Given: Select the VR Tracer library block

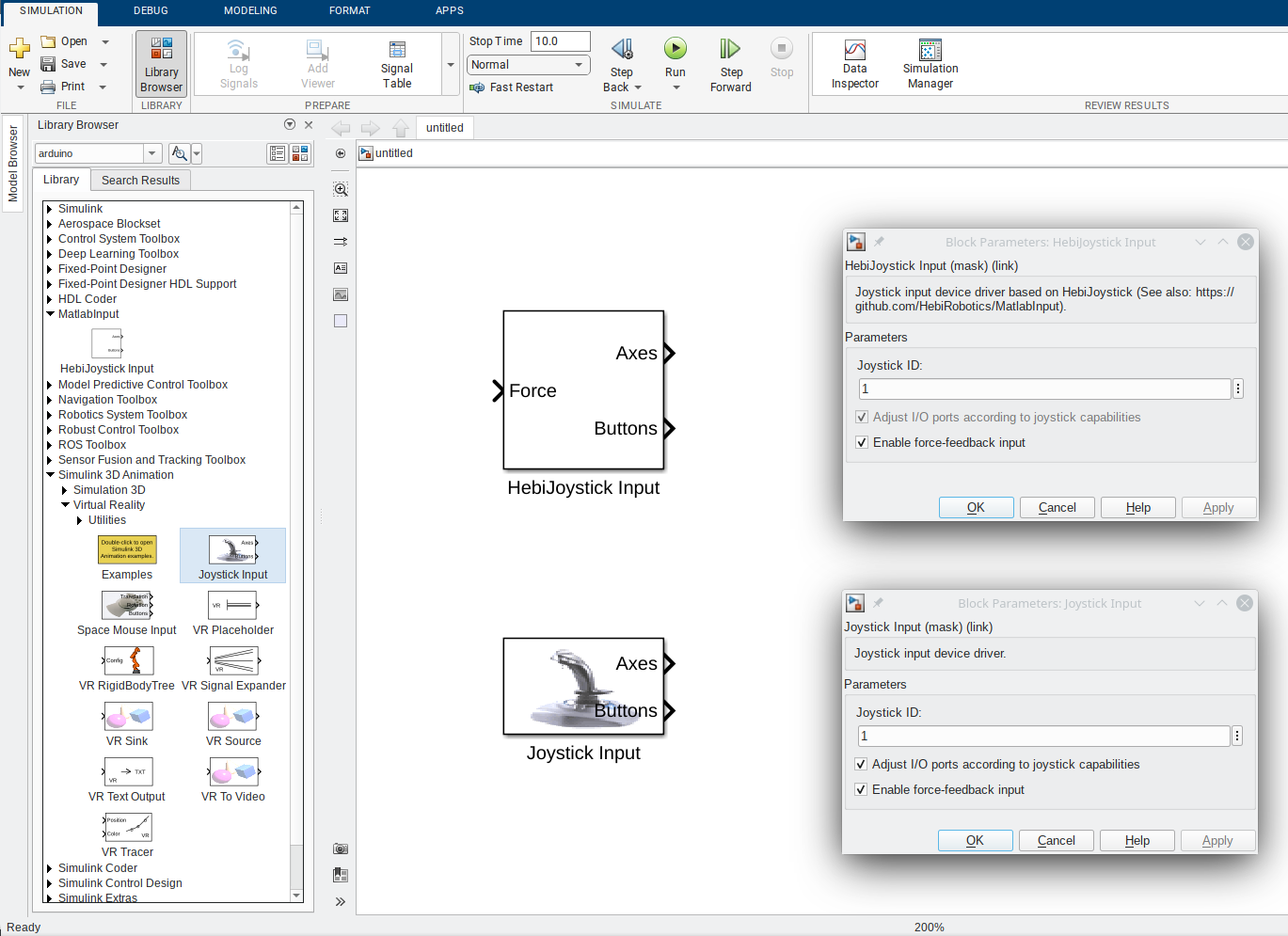Looking at the screenshot, I should point(127,833).
